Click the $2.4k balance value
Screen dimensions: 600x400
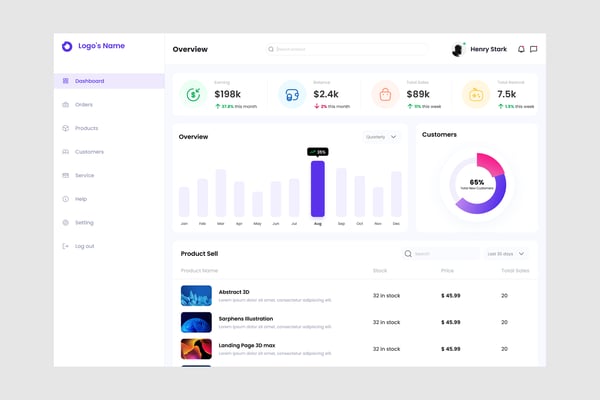pyautogui.click(x=326, y=94)
